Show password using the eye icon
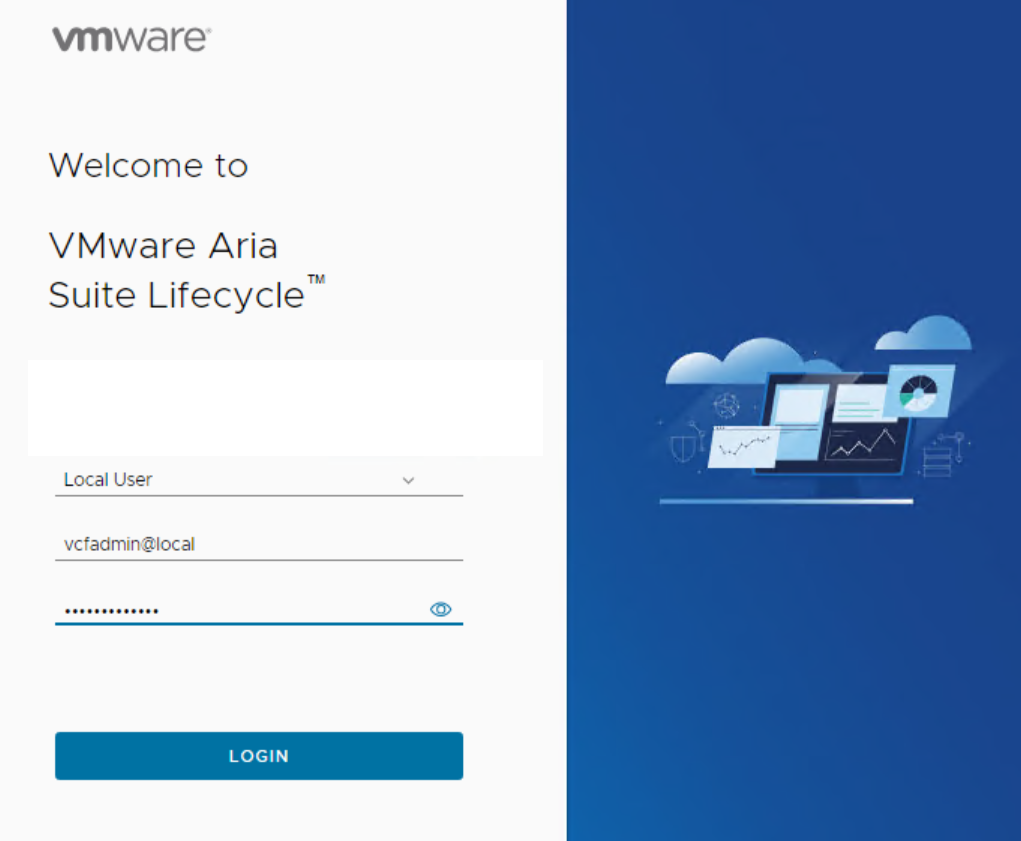The height and width of the screenshot is (841, 1021). (440, 609)
